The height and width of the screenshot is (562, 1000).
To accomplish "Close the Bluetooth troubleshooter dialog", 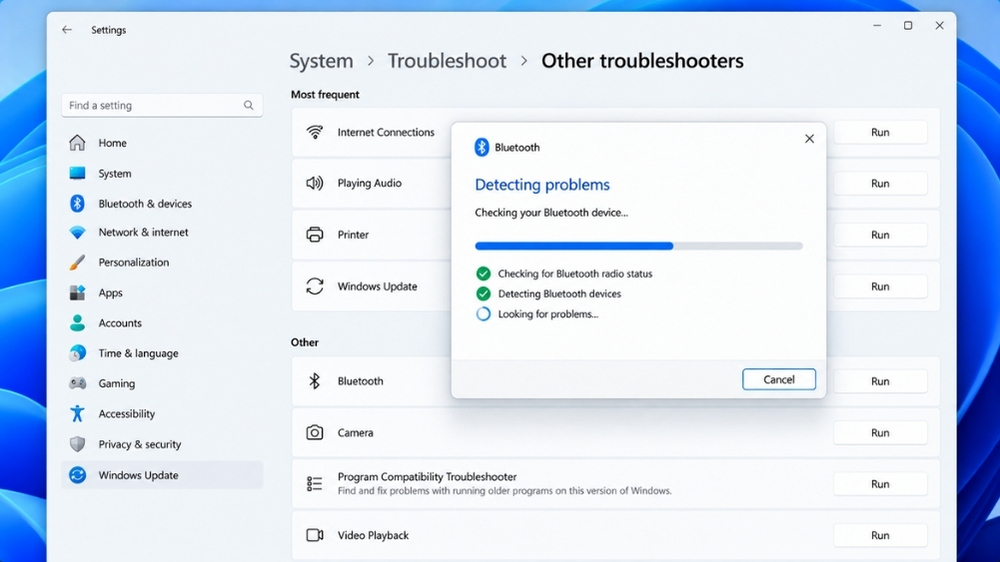I will pos(809,138).
